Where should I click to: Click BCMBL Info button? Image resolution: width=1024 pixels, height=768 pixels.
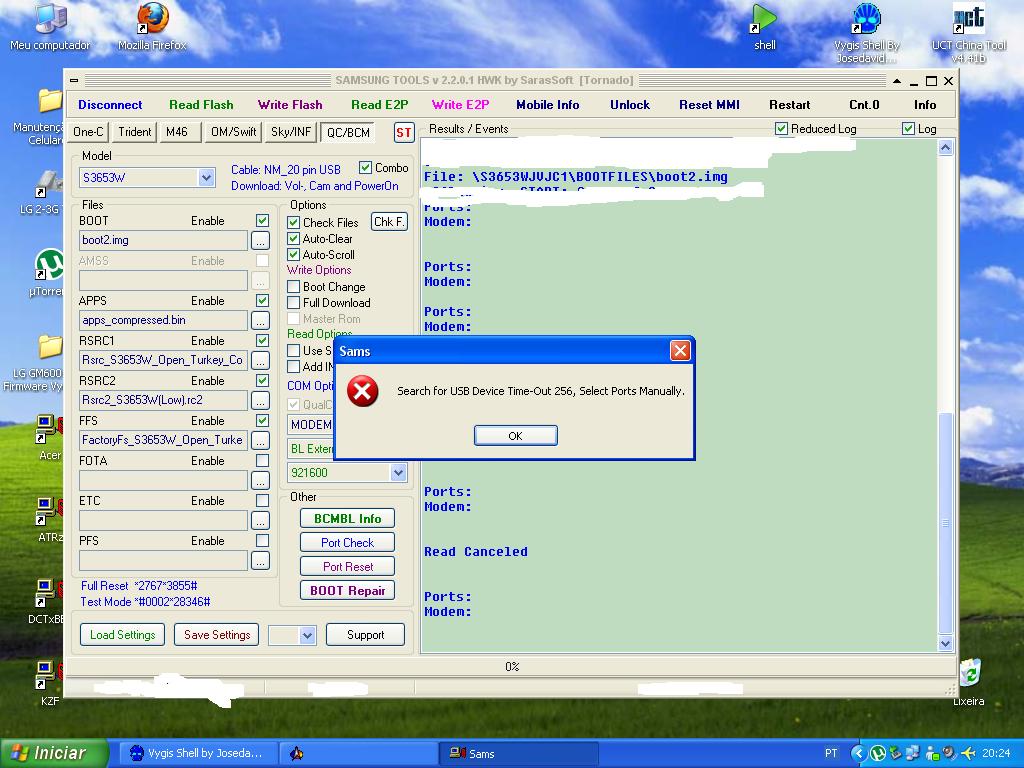point(347,519)
